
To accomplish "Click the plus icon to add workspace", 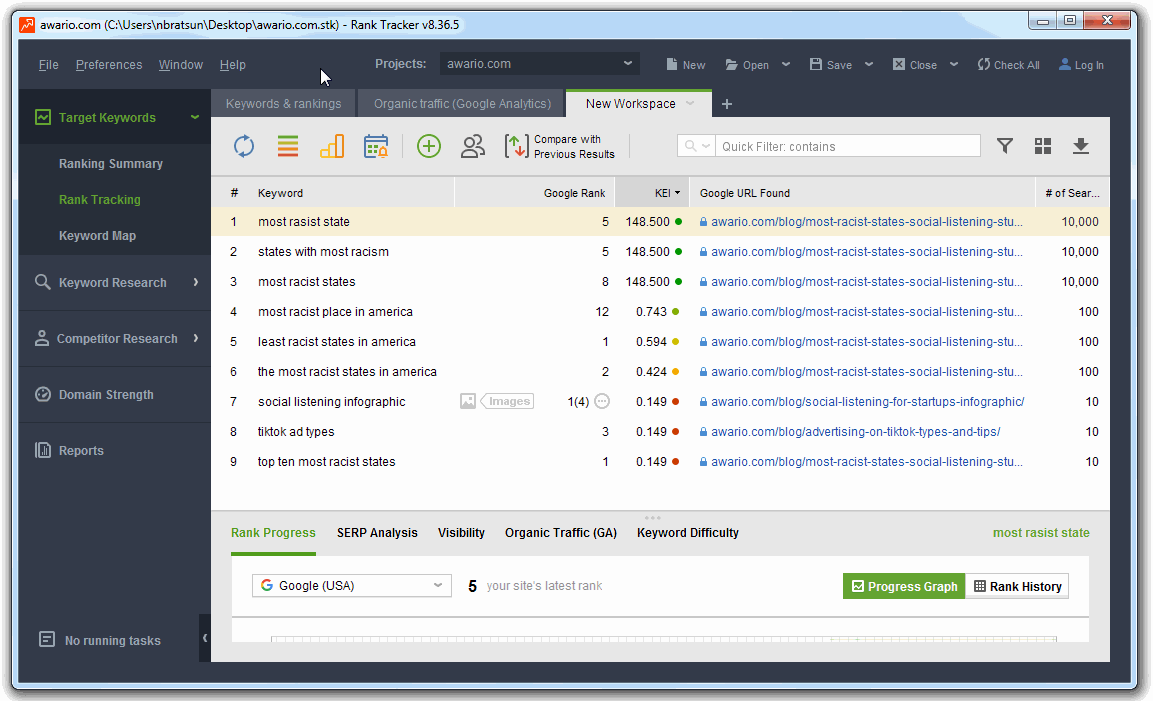I will click(x=727, y=104).
